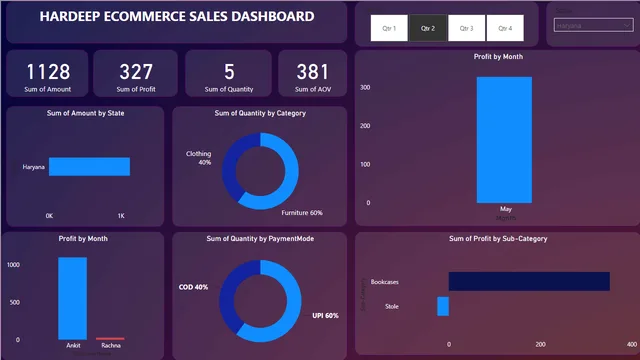Click the 327 Sum of Profit card
This screenshot has width=640, height=360.
[136, 73]
